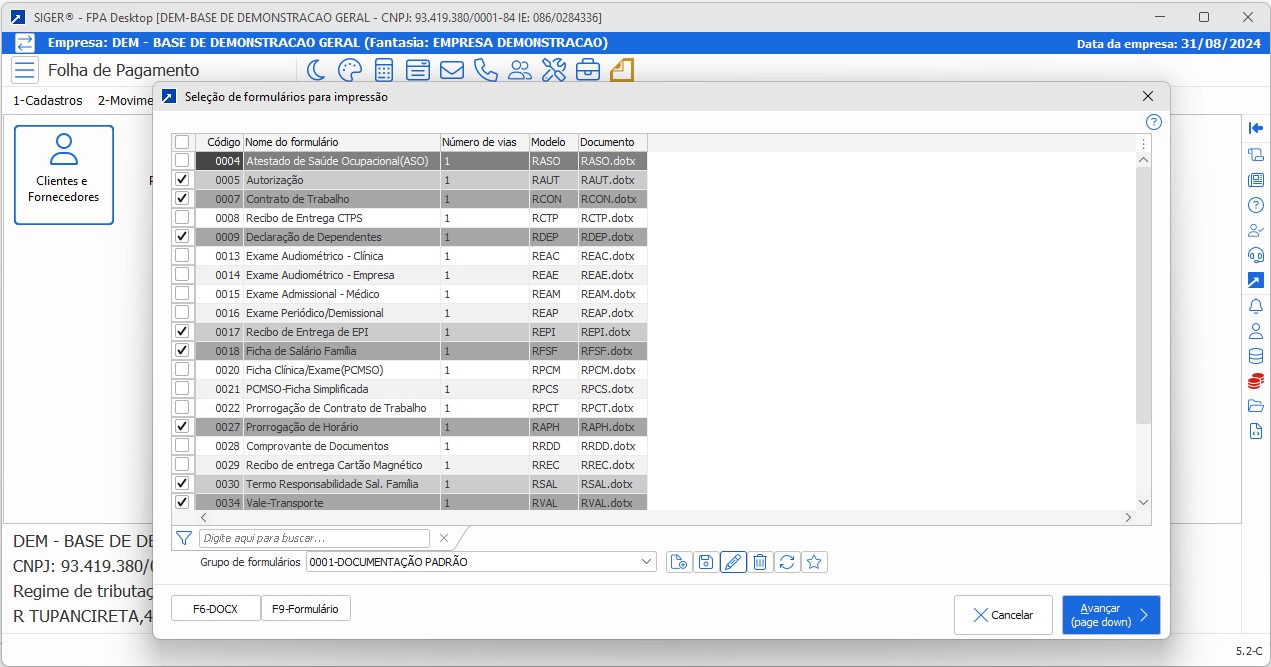Click the refresh icon beside form group
The height and width of the screenshot is (667, 1271).
(787, 562)
